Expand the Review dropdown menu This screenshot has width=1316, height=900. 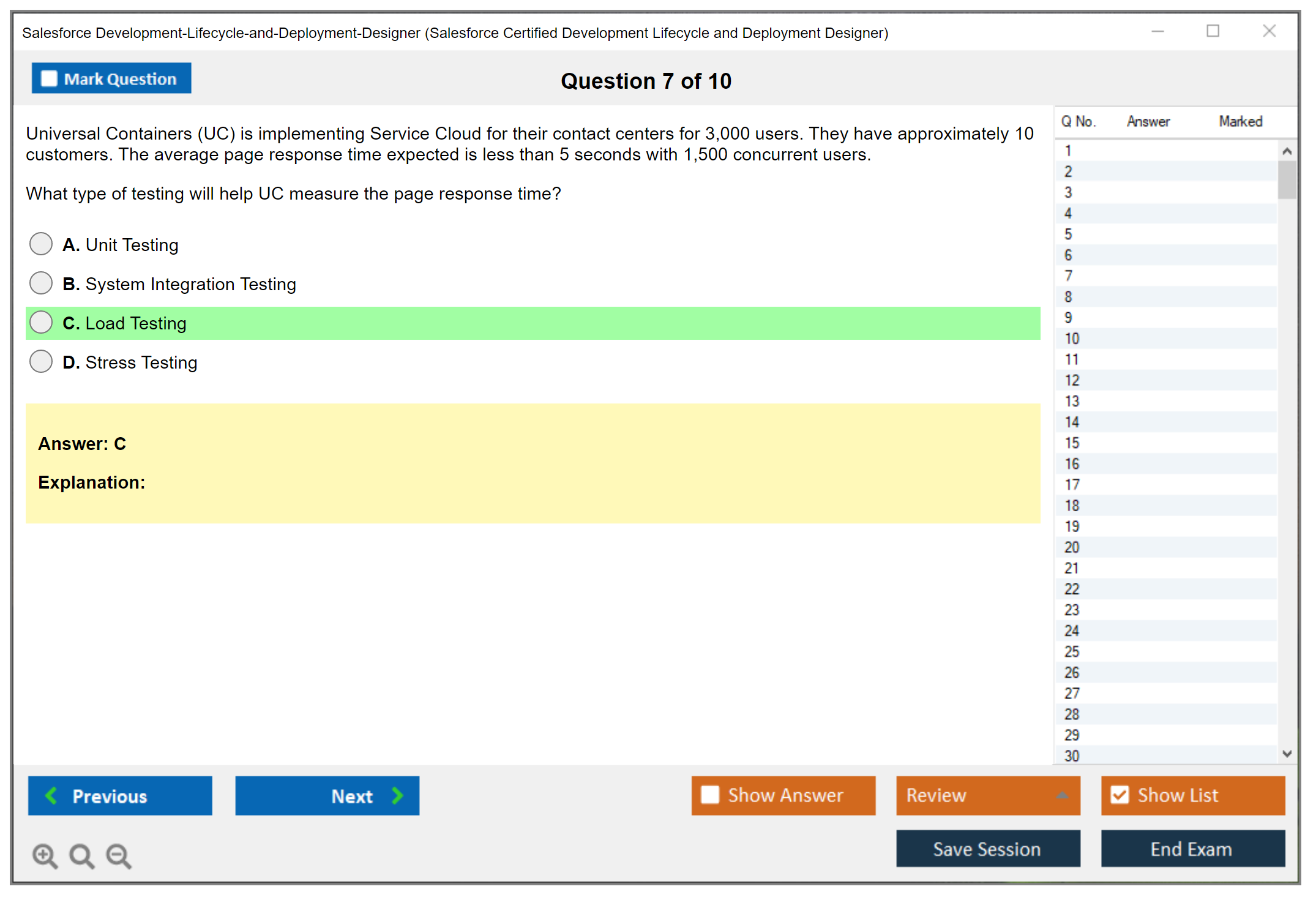tap(1062, 795)
